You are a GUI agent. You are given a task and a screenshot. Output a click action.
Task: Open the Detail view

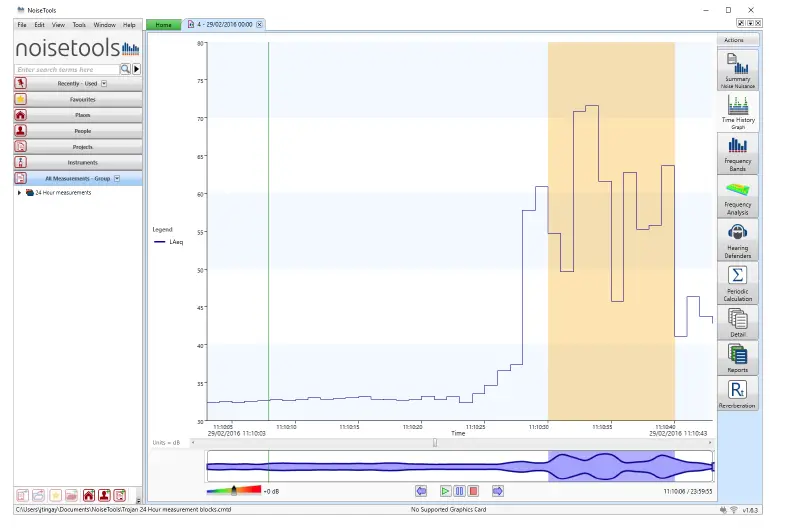pos(738,323)
